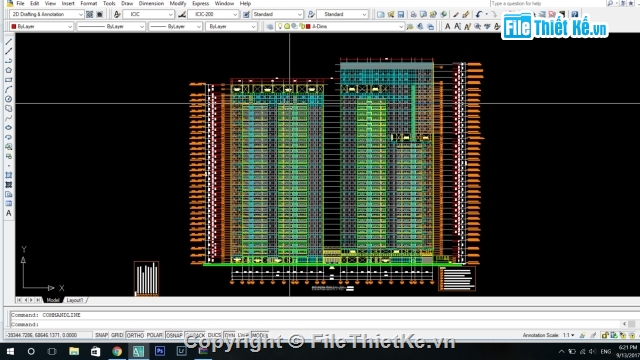
Task: Select the Multiline Text tool
Action: (x=9, y=213)
